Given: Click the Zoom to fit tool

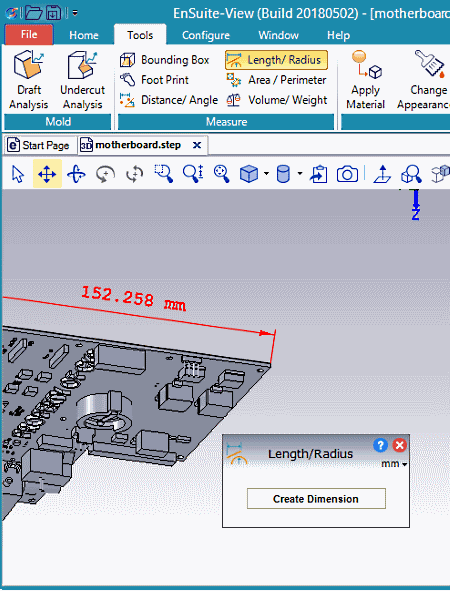Looking at the screenshot, I should coord(222,174).
